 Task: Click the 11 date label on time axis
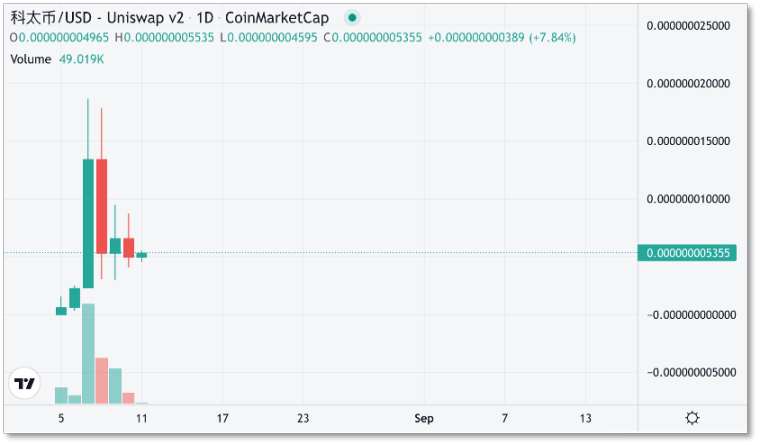click(142, 418)
